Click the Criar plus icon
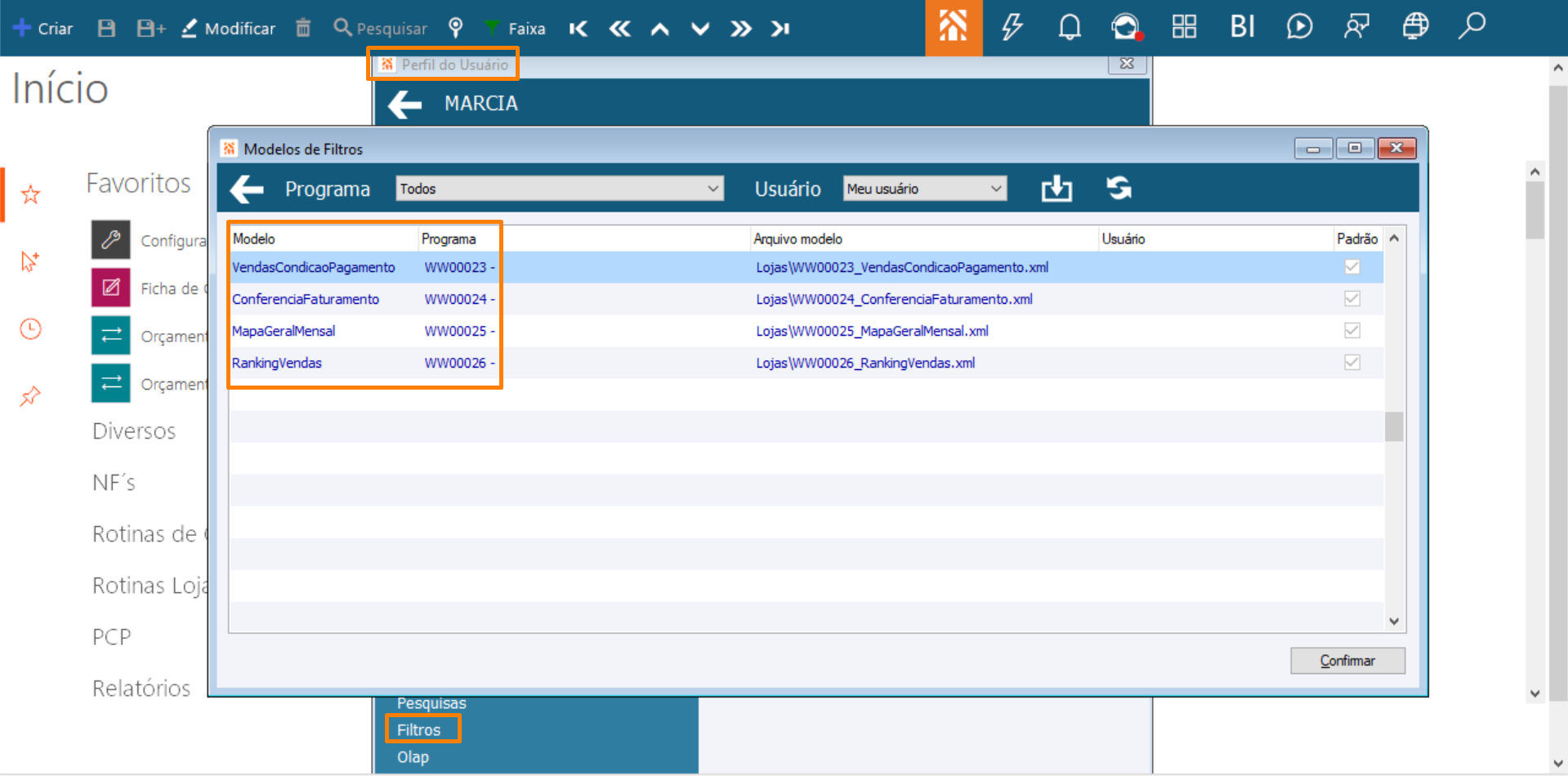The height and width of the screenshot is (776, 1568). tap(22, 28)
